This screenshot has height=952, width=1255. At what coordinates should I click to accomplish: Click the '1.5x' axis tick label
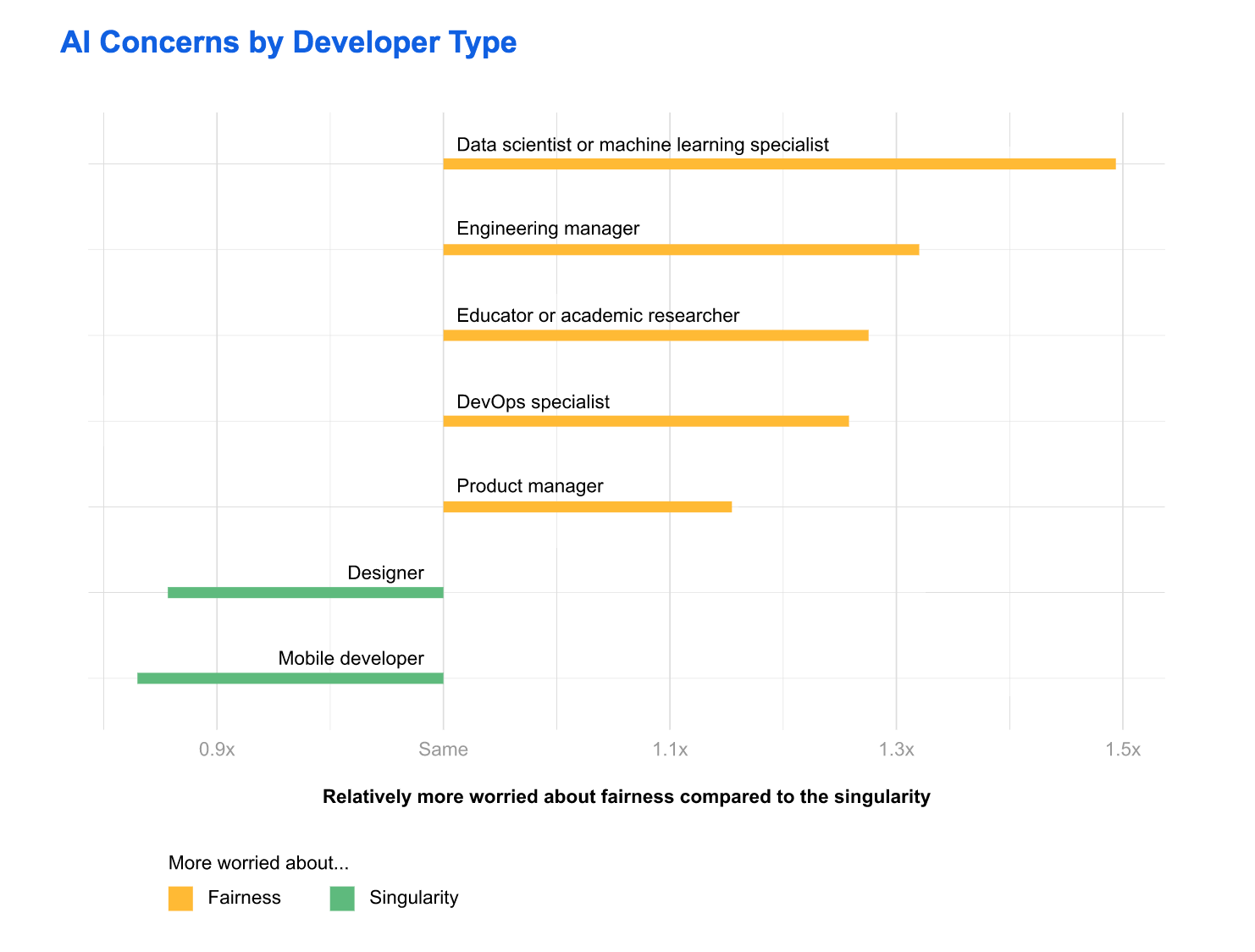[x=1123, y=750]
